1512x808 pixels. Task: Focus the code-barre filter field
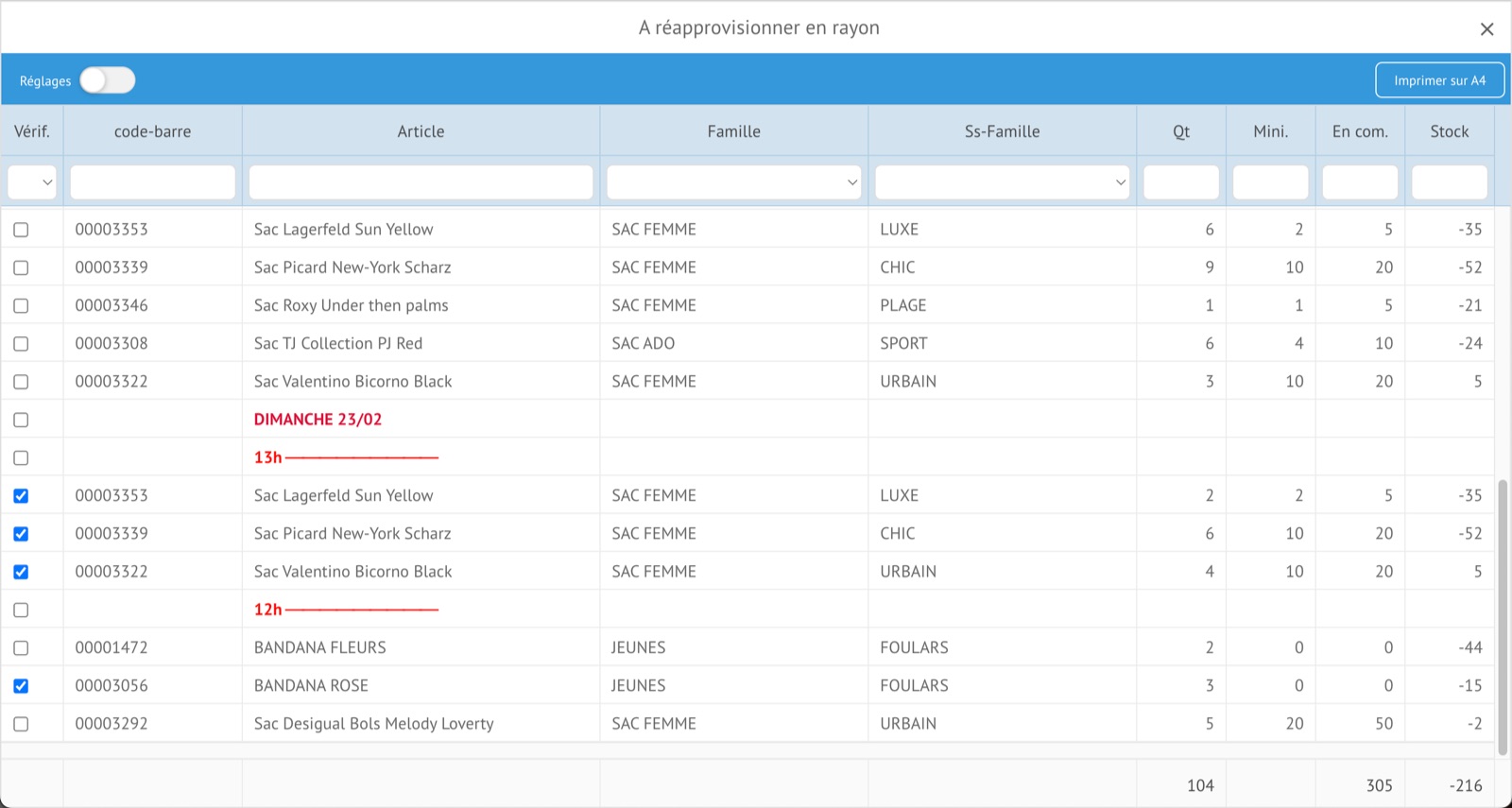[x=152, y=182]
